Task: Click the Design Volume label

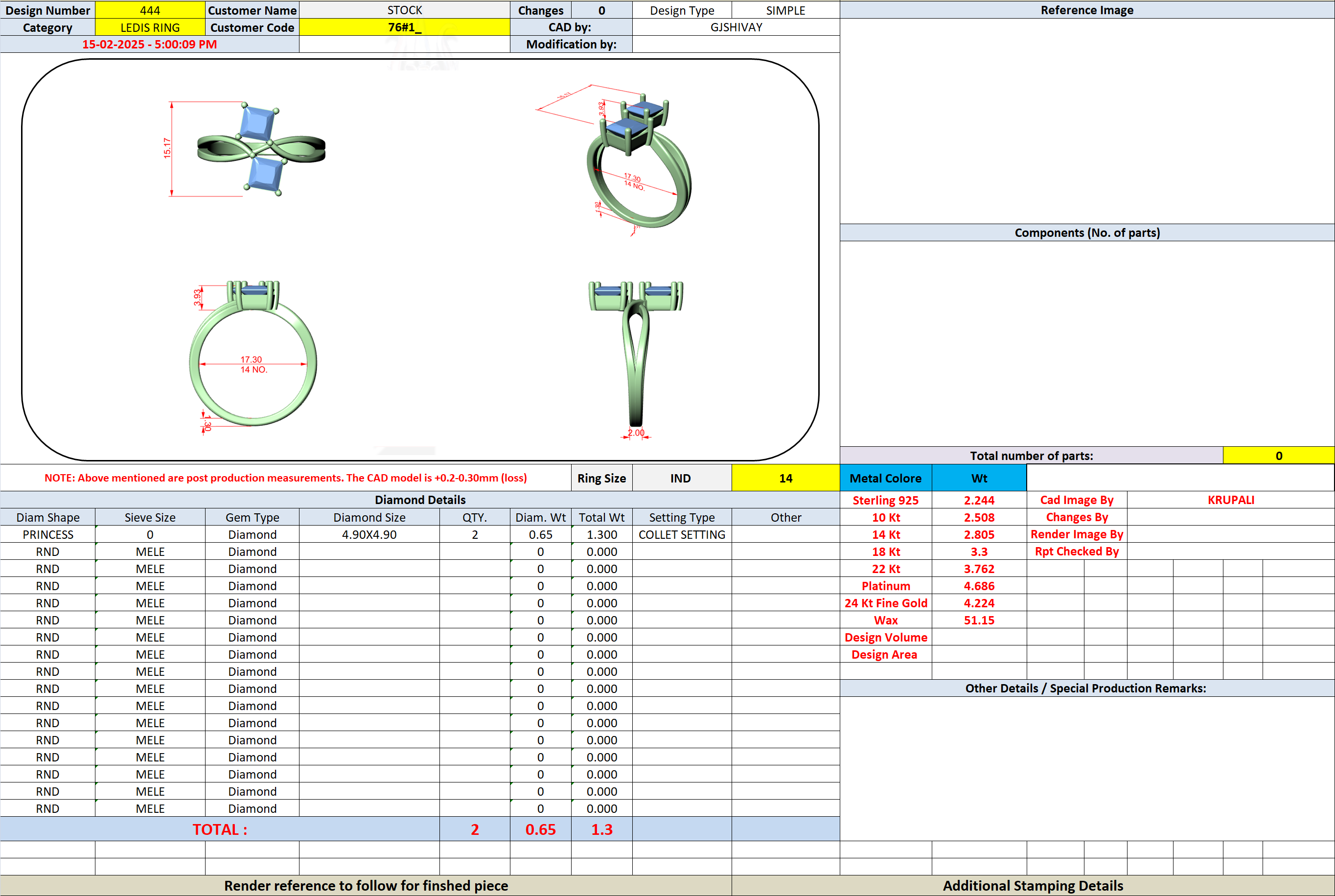Action: click(x=886, y=637)
